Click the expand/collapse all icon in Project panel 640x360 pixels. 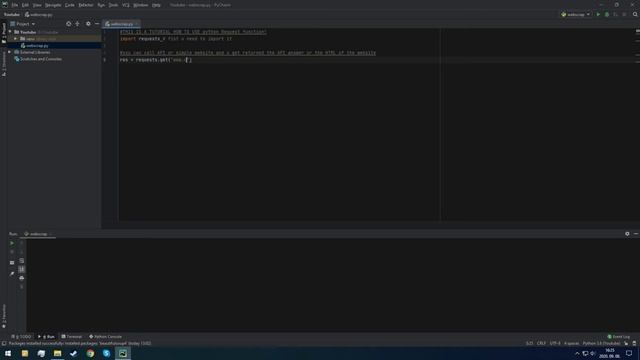click(x=78, y=24)
